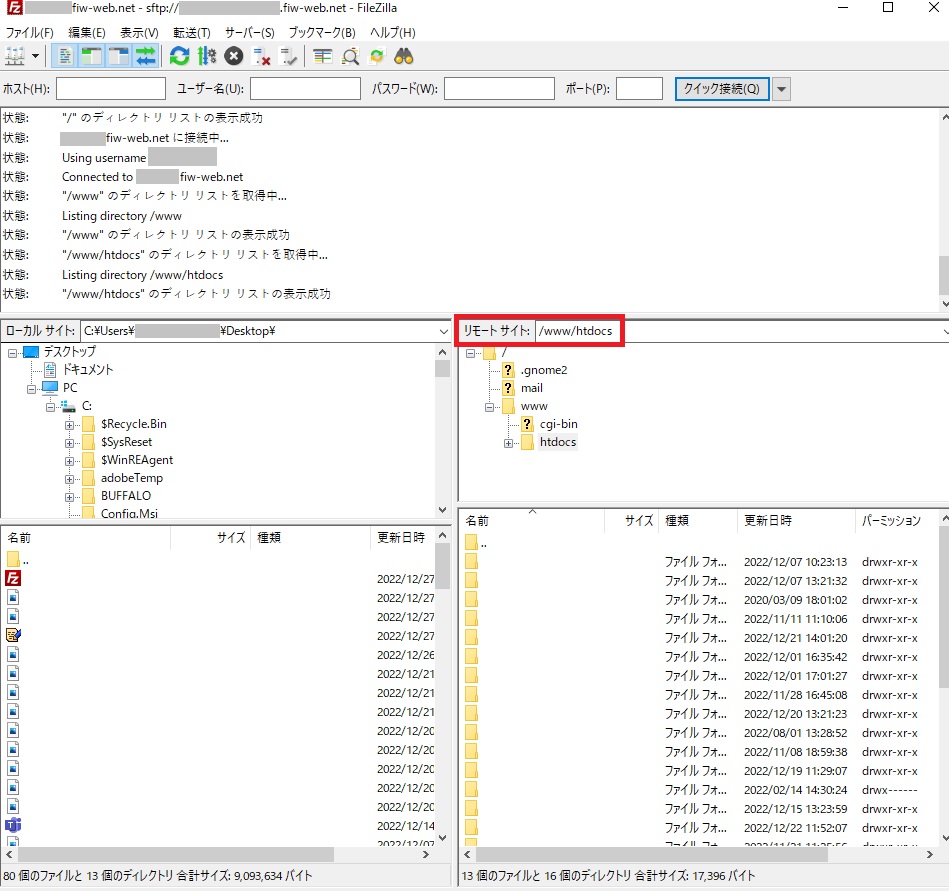Expand adobeTemp folder node

[x=70, y=479]
